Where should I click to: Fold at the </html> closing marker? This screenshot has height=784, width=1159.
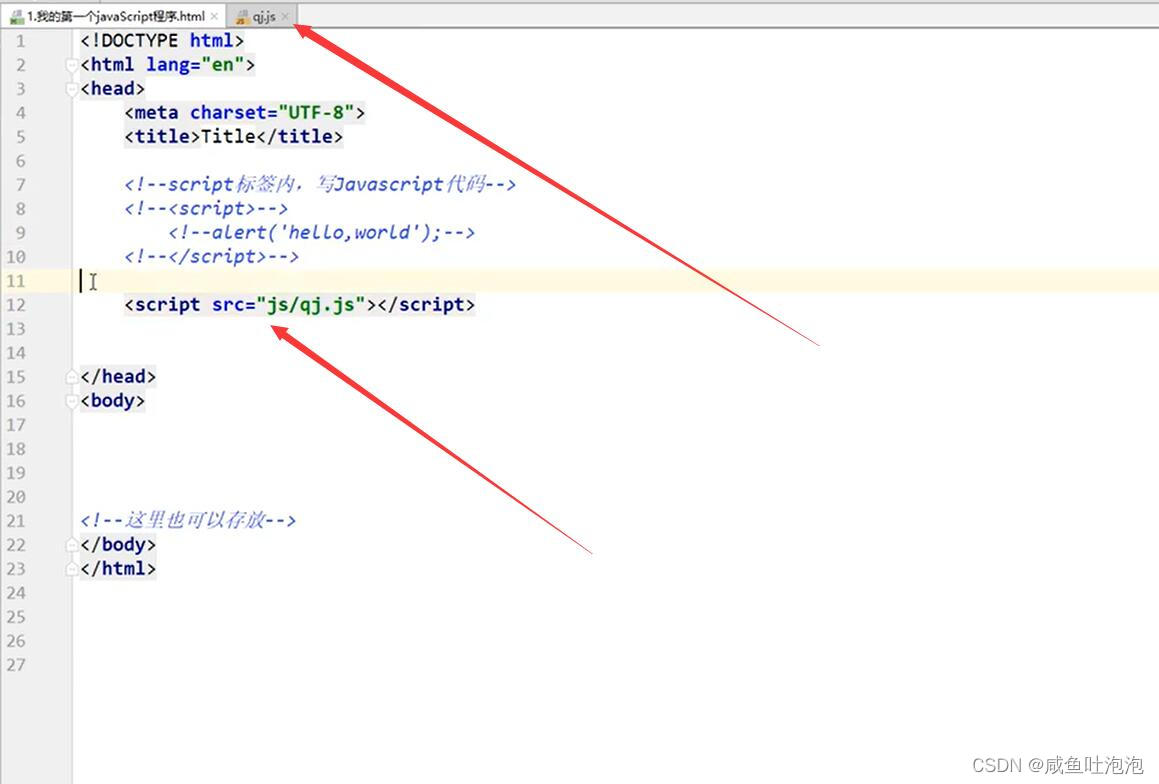click(72, 568)
